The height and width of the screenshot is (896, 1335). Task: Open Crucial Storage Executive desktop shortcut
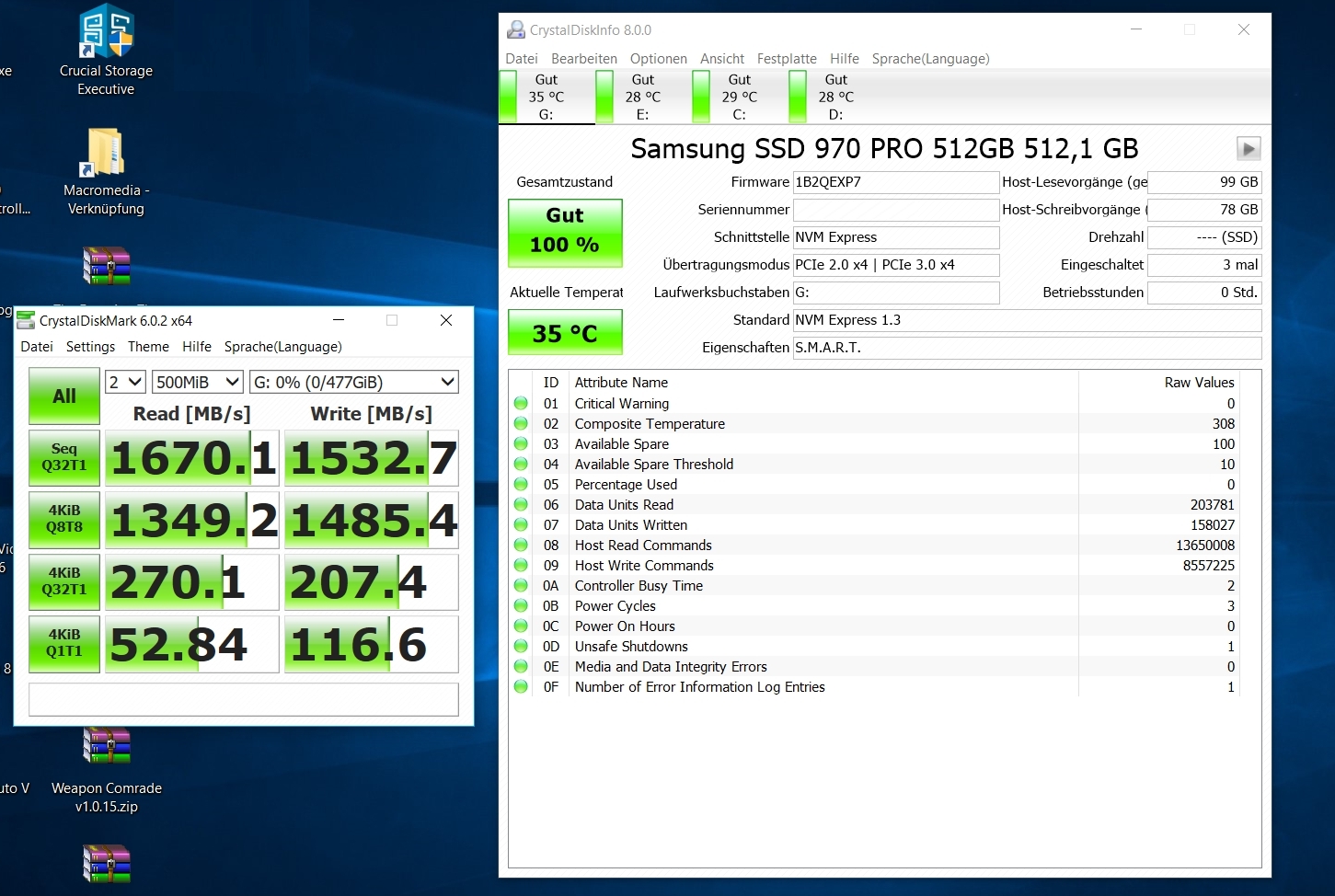coord(106,51)
